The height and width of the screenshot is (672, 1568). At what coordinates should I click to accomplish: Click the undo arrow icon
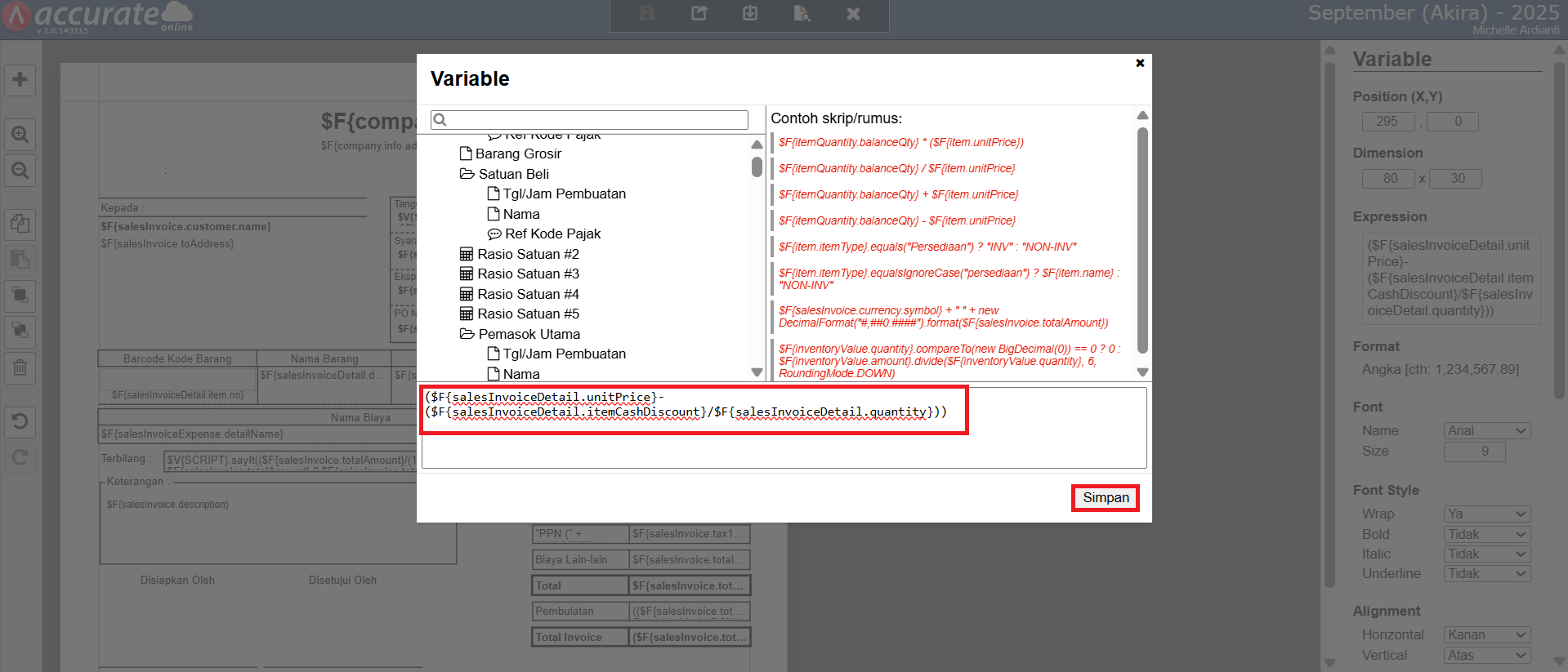point(20,421)
